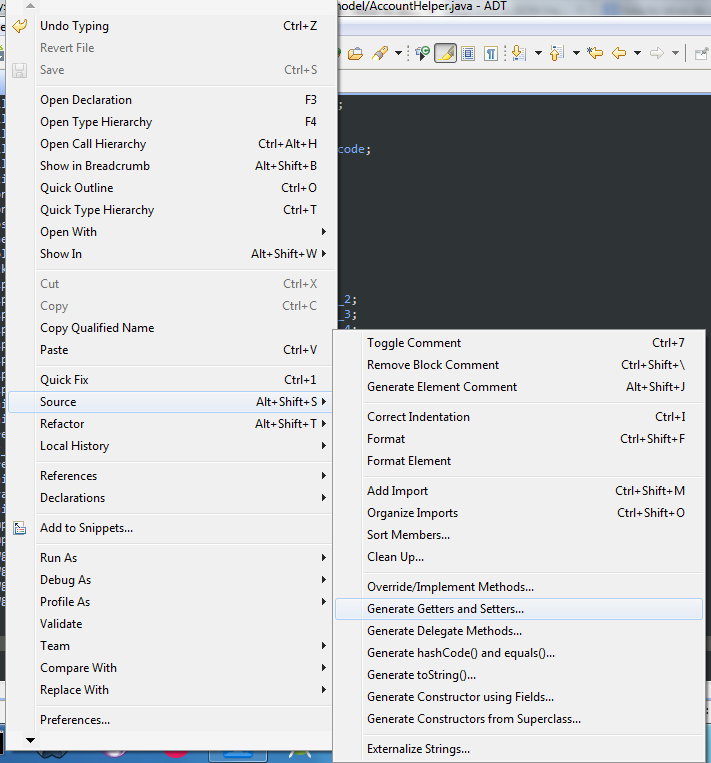Choose Clean Up...

coord(519,557)
